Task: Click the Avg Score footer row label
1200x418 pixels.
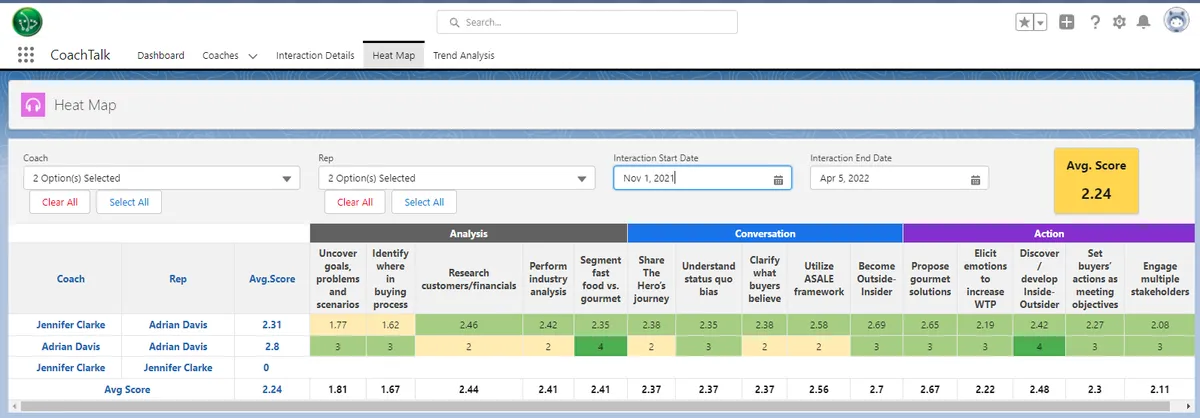Action: 127,390
